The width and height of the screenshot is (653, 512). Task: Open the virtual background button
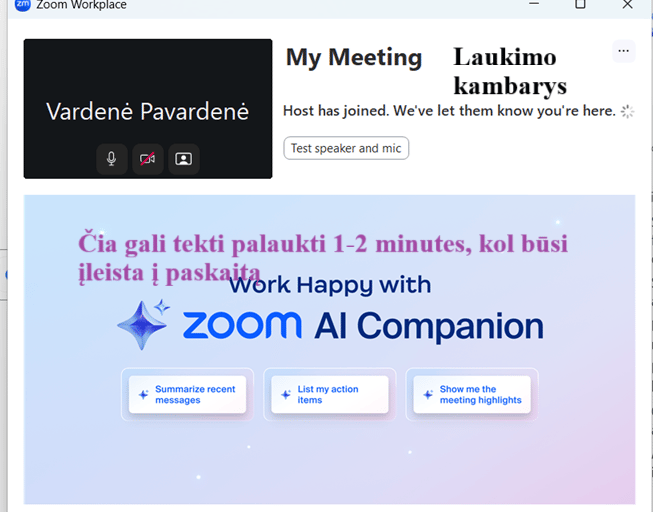pyautogui.click(x=184, y=159)
